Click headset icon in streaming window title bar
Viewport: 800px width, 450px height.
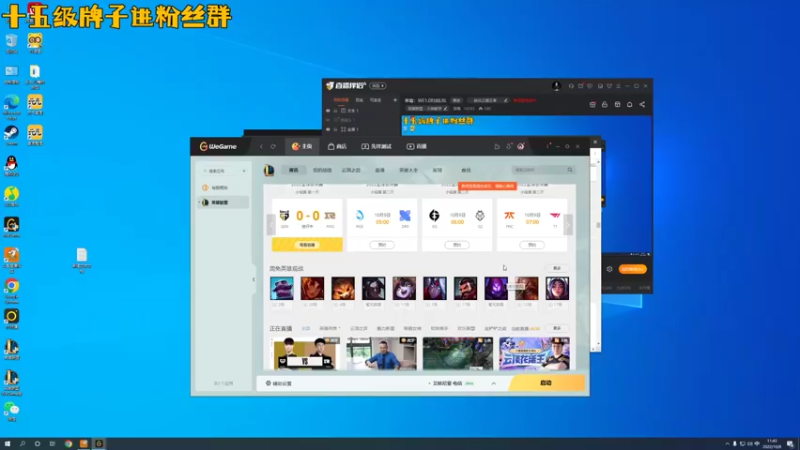click(571, 86)
